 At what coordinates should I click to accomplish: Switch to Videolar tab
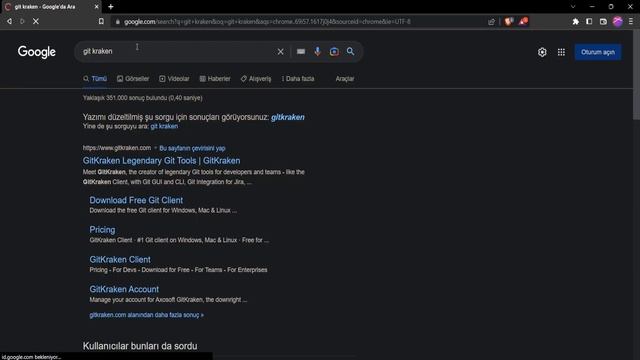coord(174,79)
